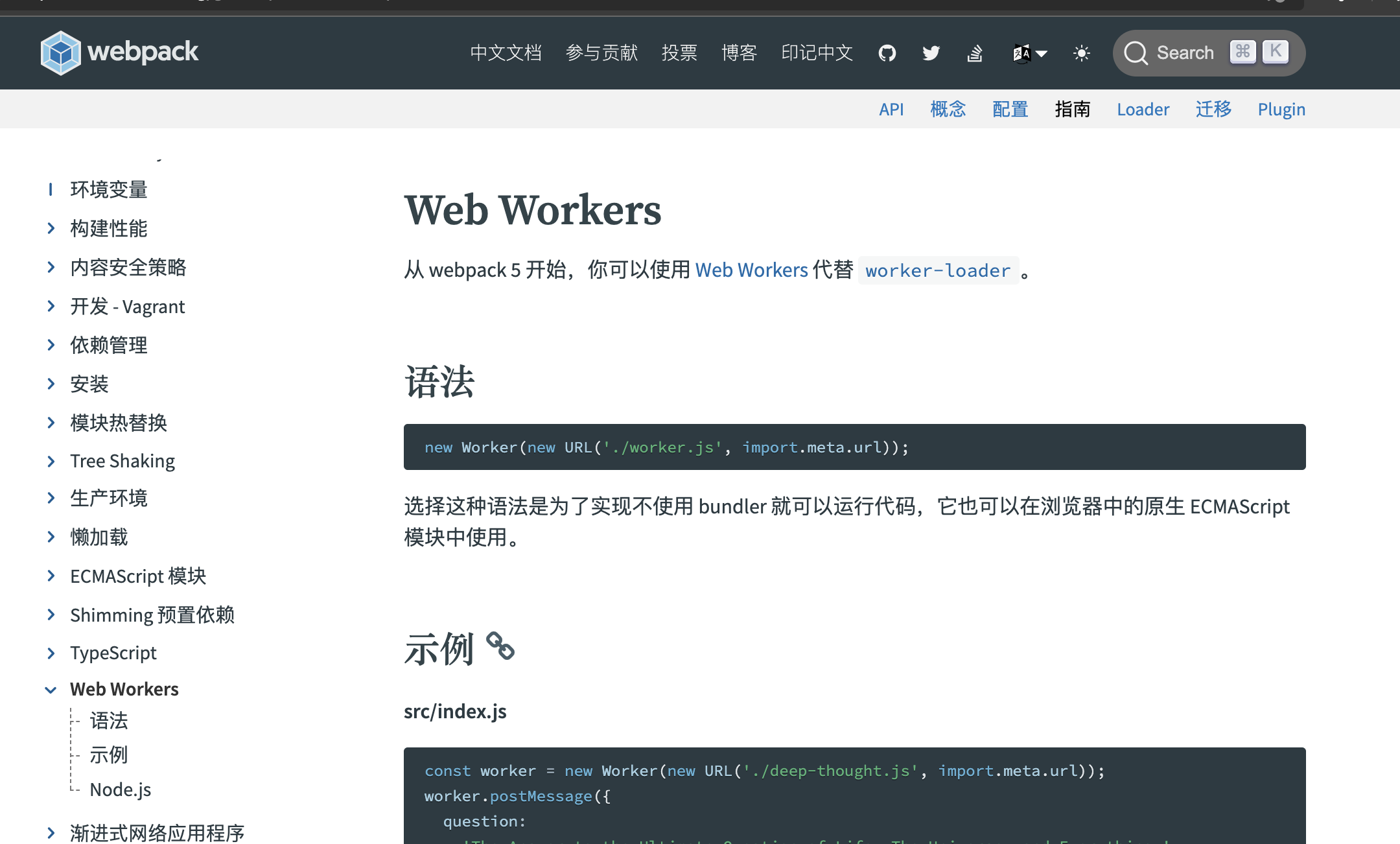Switch to the Loader section tab
Image resolution: width=1400 pixels, height=844 pixels.
click(x=1143, y=109)
